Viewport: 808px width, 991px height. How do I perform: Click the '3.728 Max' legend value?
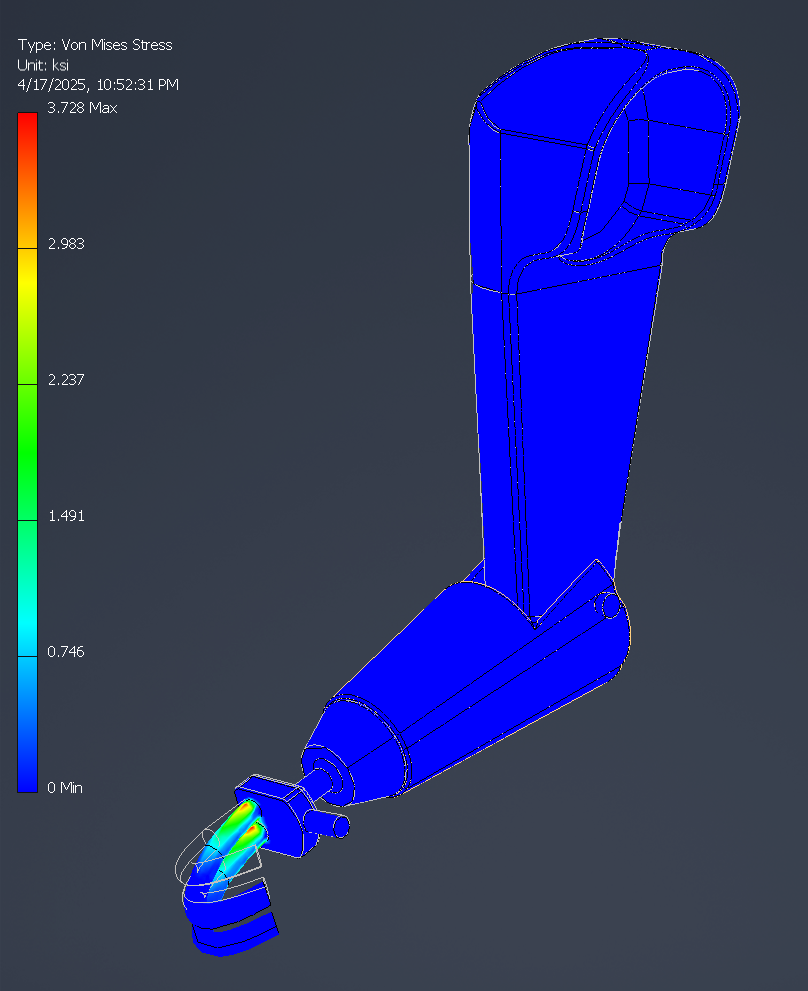(x=82, y=108)
